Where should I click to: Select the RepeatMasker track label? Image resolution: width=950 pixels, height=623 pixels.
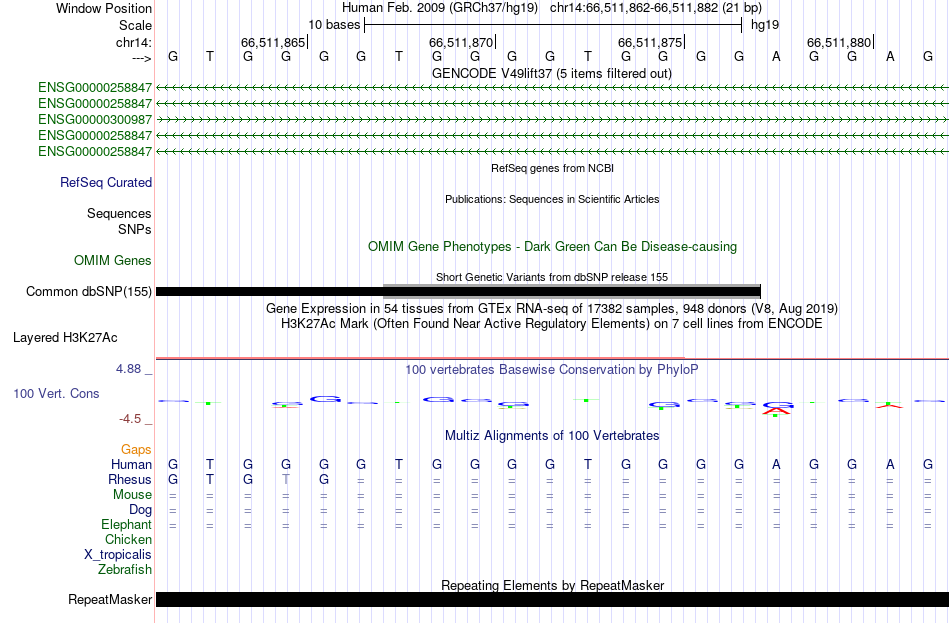pyautogui.click(x=110, y=599)
